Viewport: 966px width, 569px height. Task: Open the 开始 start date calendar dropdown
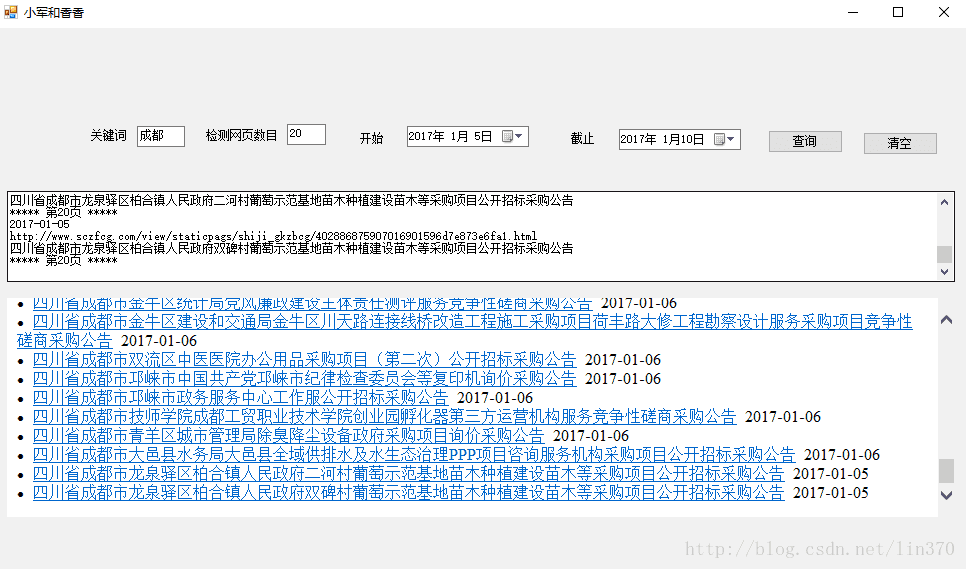click(x=513, y=136)
